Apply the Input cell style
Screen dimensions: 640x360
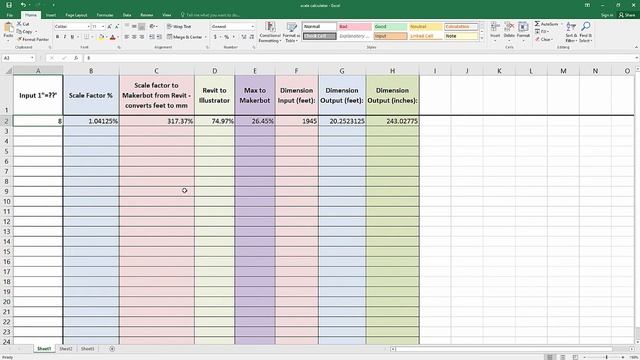click(390, 36)
